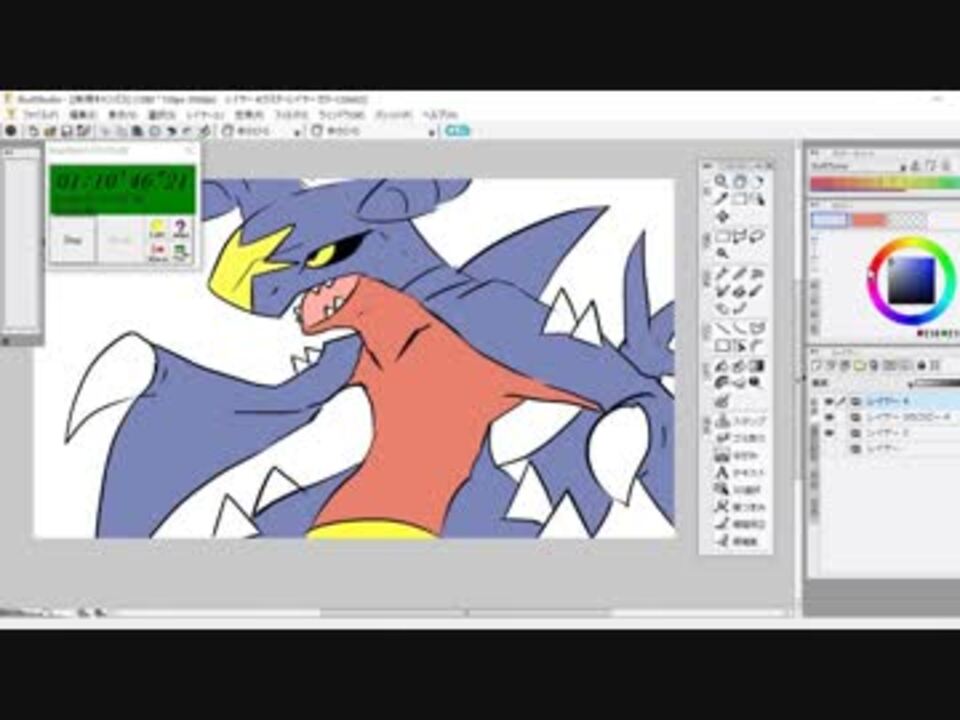Click the question mark icon in timer window
Image resolution: width=960 pixels, height=720 pixels.
180,230
